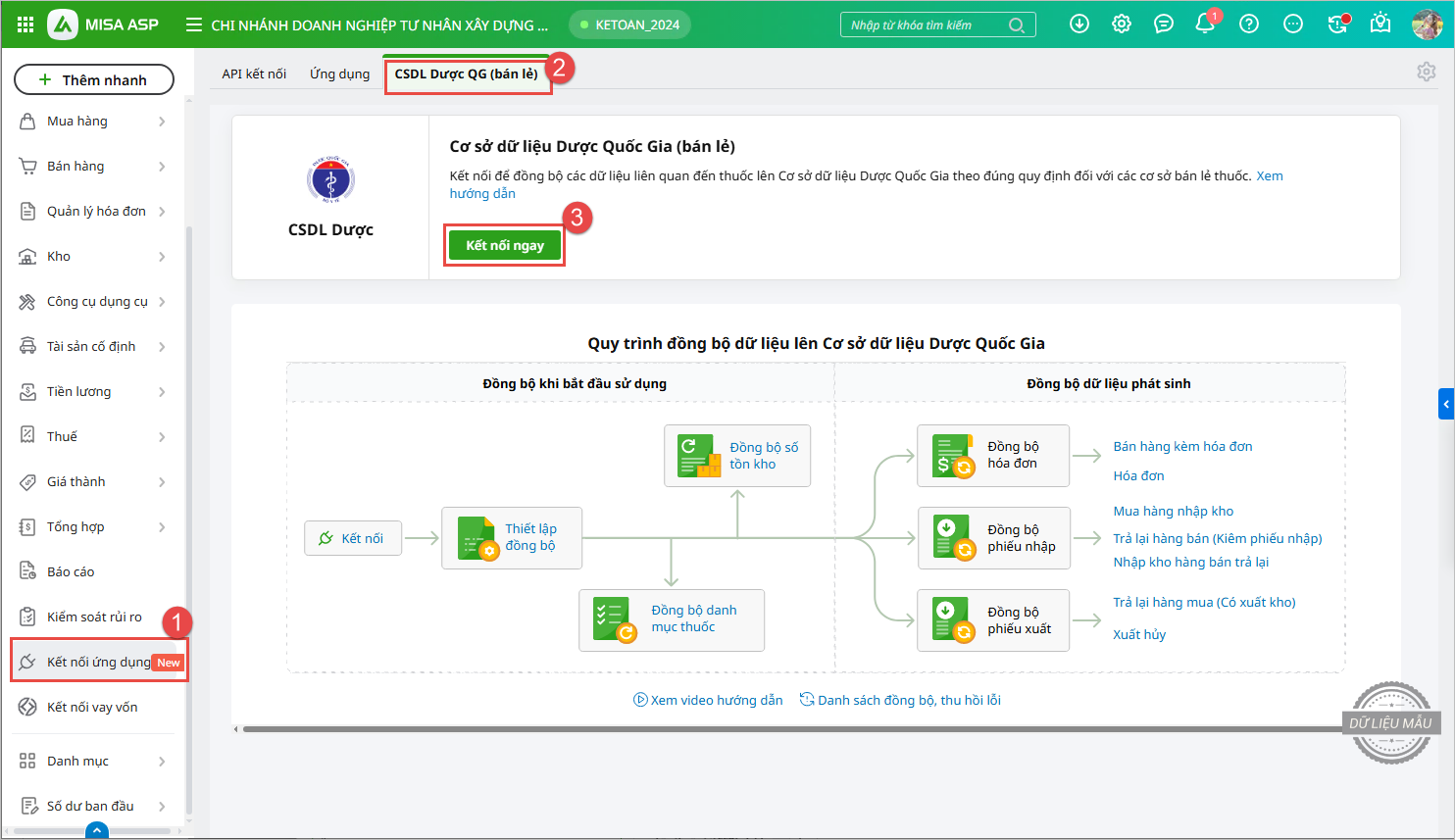The height and width of the screenshot is (840, 1455).
Task: Expand Tài sản cố định chevron
Action: [x=162, y=347]
